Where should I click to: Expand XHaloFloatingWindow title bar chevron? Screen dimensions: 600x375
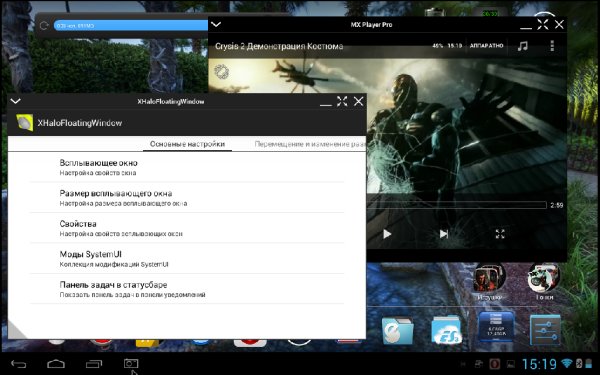pos(15,101)
